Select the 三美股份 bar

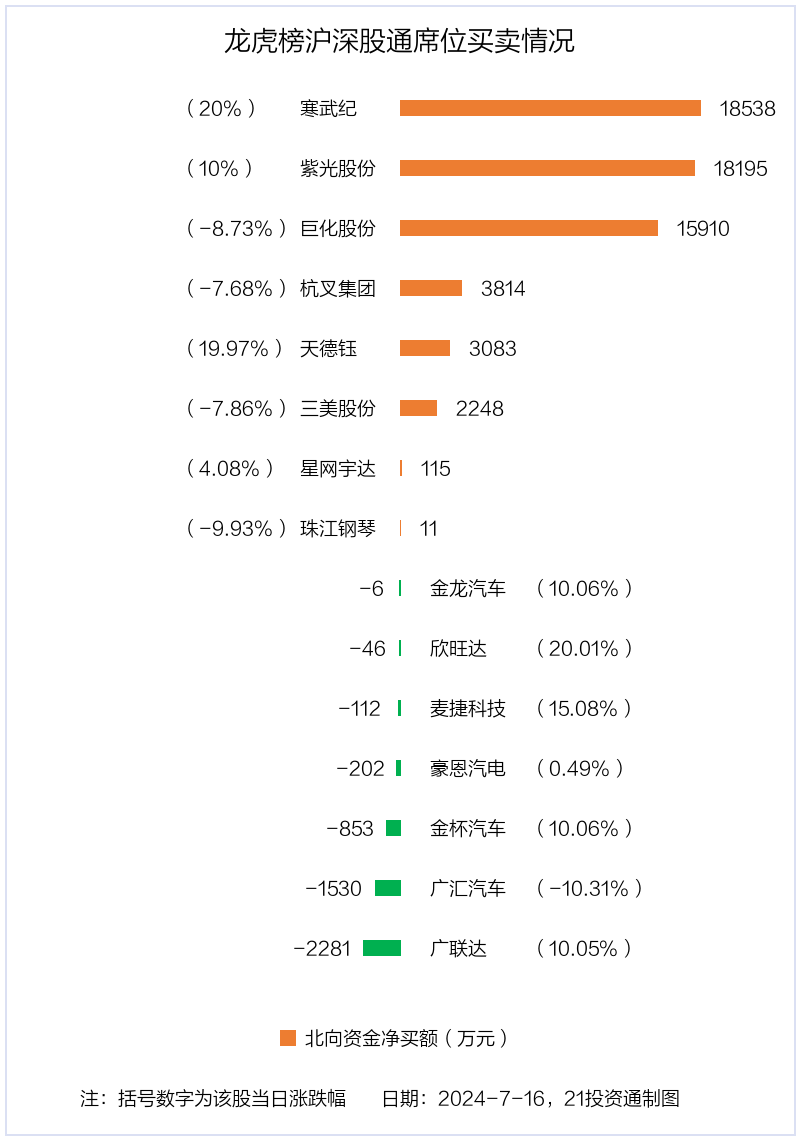tap(418, 408)
